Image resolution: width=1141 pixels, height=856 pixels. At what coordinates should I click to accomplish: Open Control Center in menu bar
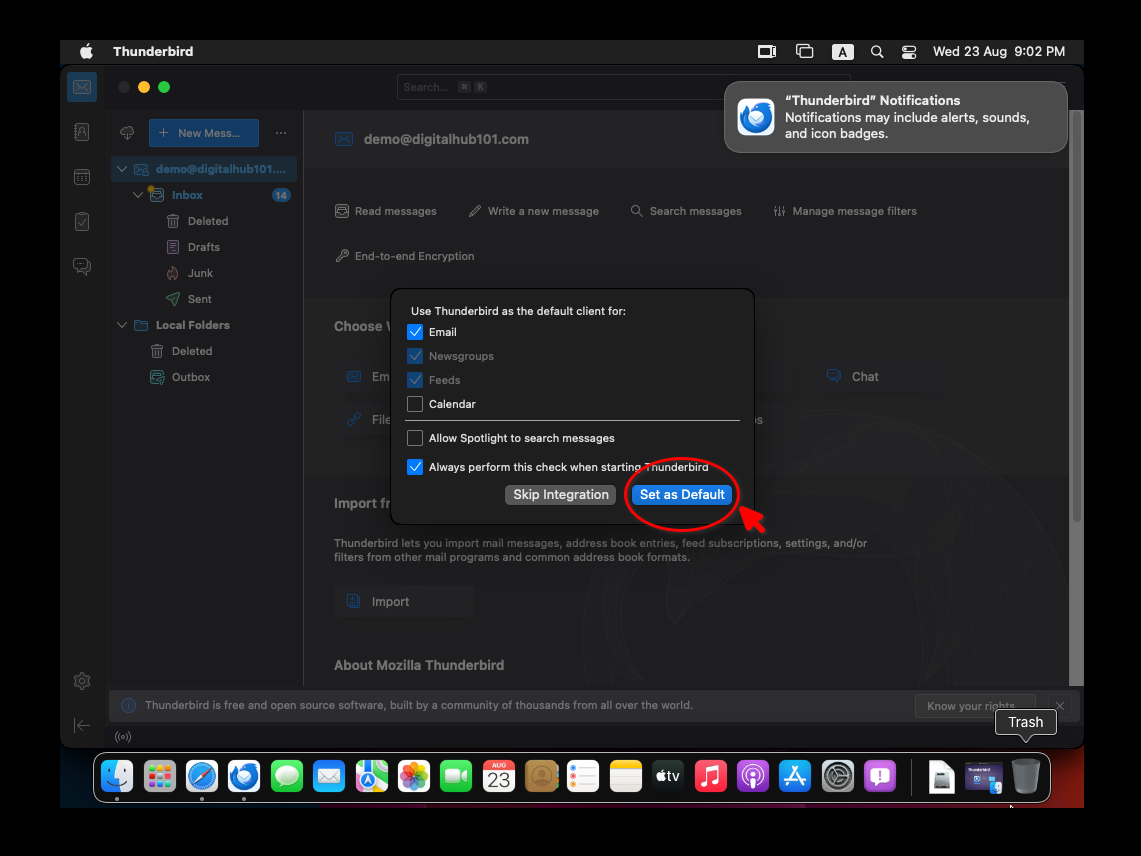coord(909,52)
